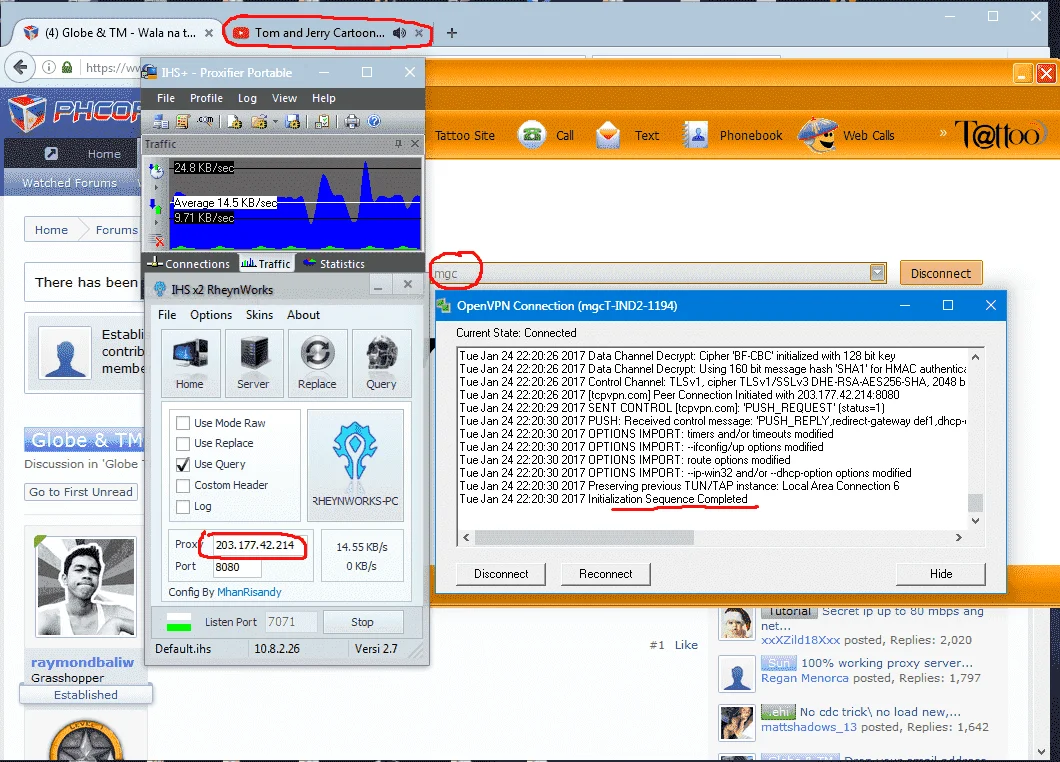Viewport: 1060px width, 762px height.
Task: Expand the Tattoo toolbar overflow chevron
Action: click(x=943, y=133)
